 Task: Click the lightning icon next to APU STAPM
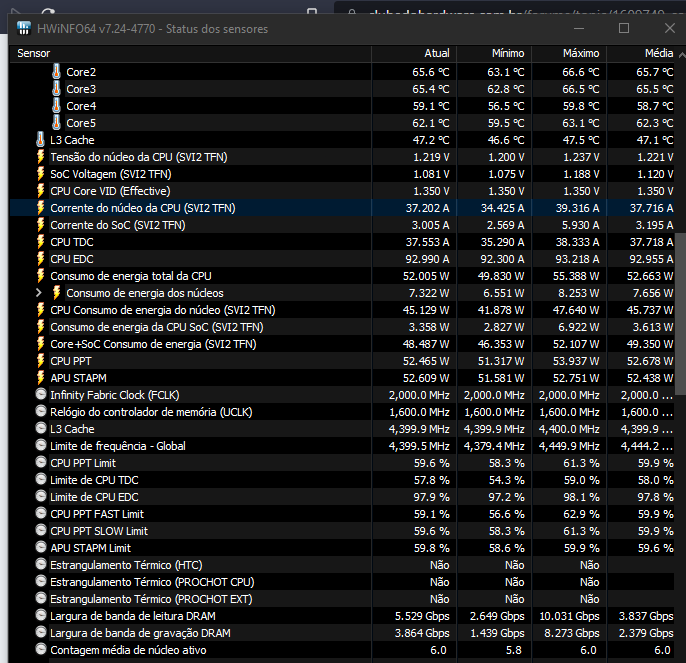pos(40,378)
